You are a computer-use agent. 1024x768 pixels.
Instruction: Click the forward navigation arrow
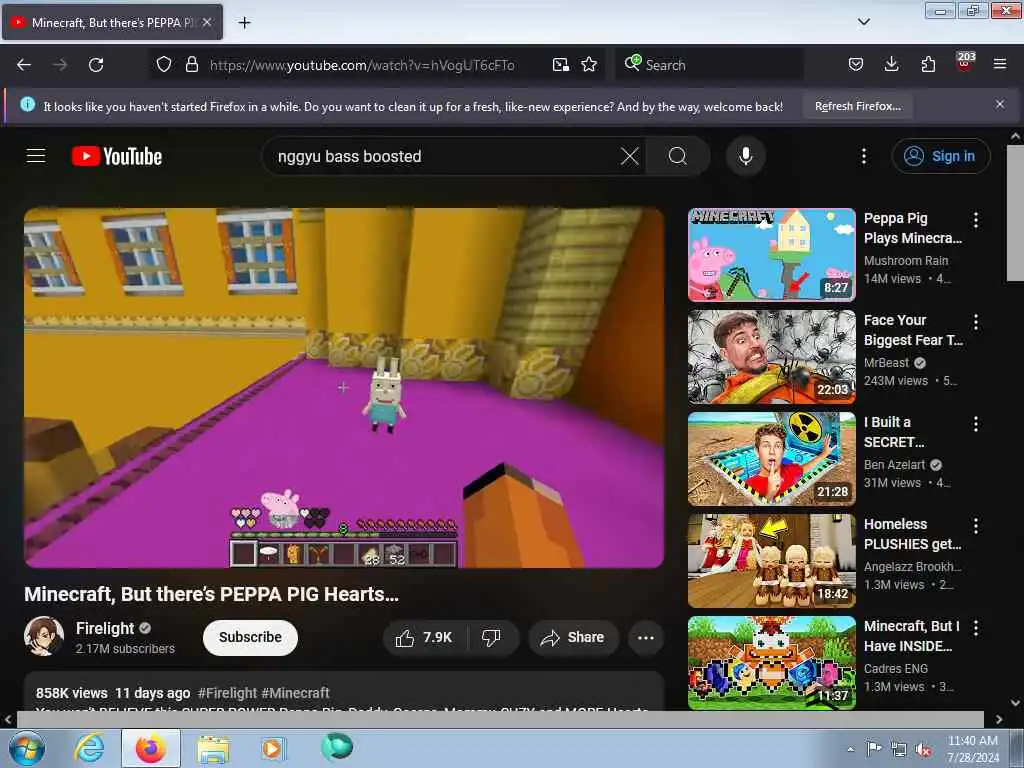[x=60, y=65]
